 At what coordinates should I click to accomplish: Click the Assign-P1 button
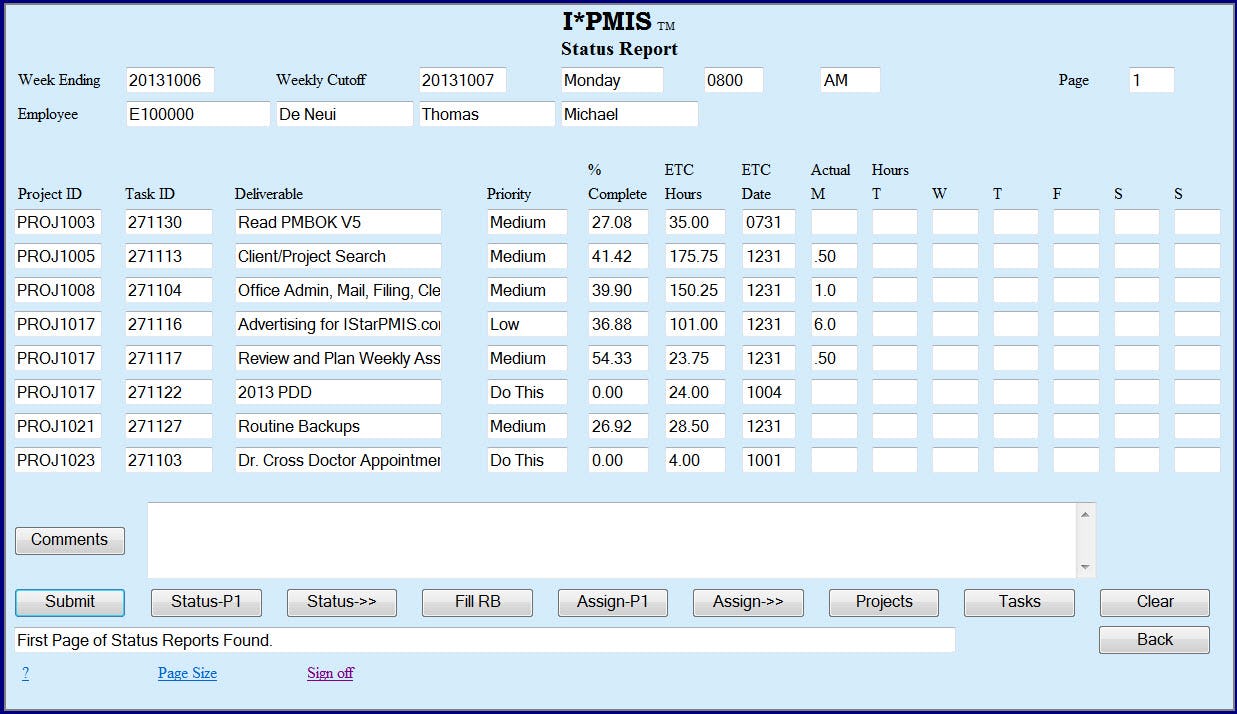[612, 602]
